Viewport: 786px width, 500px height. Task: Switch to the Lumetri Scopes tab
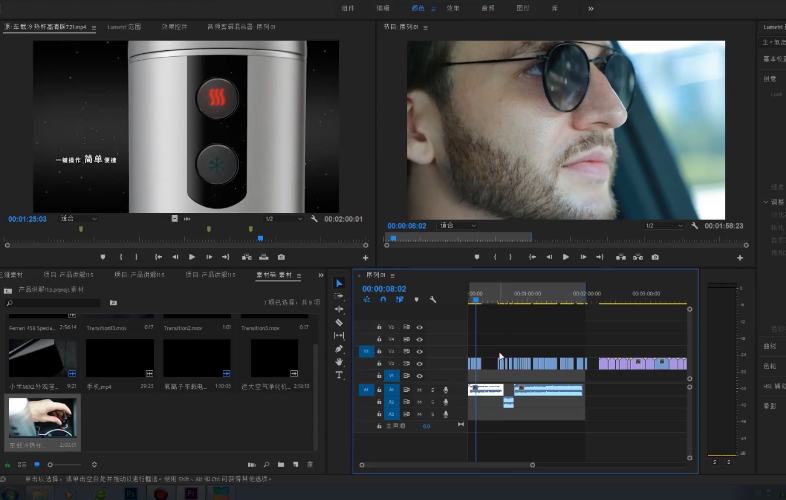tap(122, 27)
